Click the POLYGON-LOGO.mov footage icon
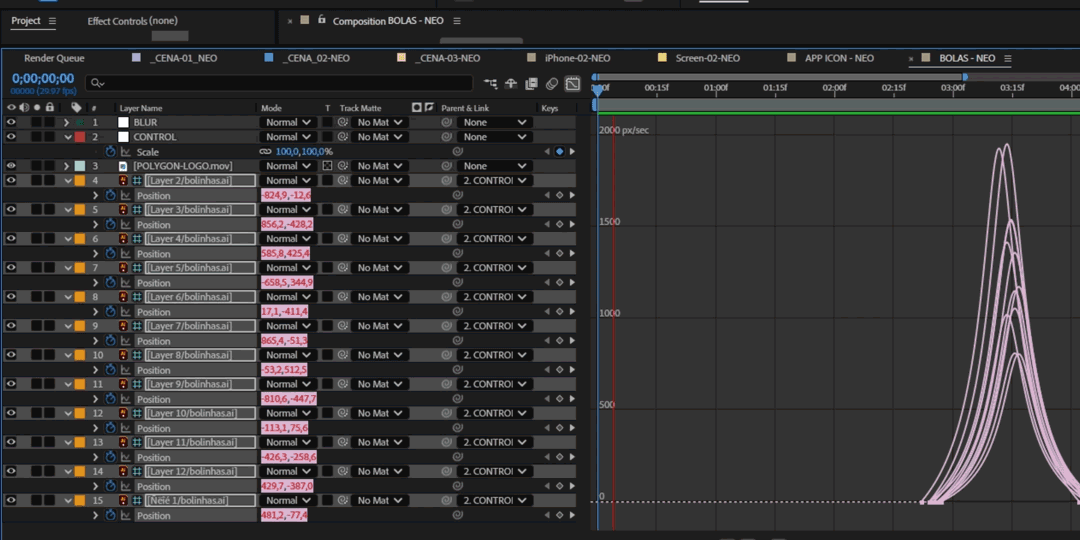The image size is (1080, 540). (x=123, y=166)
